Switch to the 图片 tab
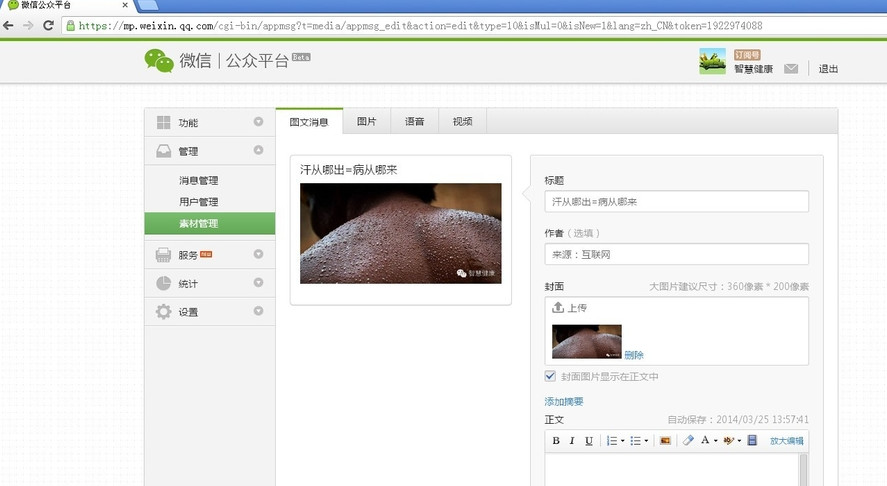The height and width of the screenshot is (486, 887). coord(367,121)
